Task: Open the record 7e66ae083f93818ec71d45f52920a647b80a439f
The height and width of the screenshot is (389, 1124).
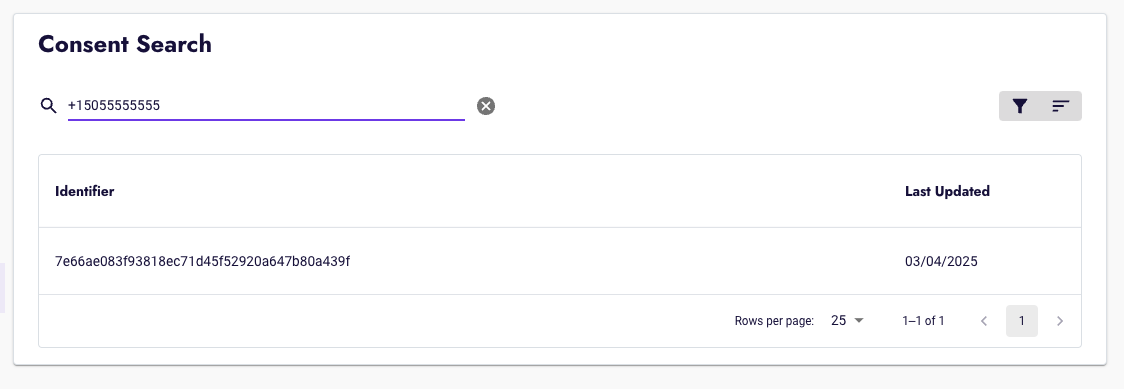Action: coord(202,261)
